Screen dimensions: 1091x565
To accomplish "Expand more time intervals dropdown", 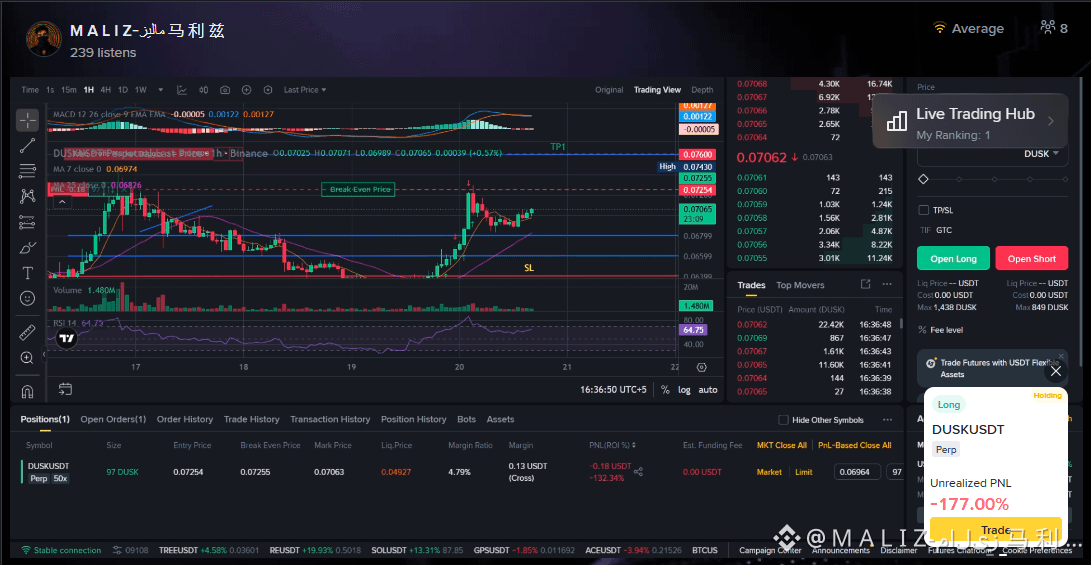I will pos(161,90).
